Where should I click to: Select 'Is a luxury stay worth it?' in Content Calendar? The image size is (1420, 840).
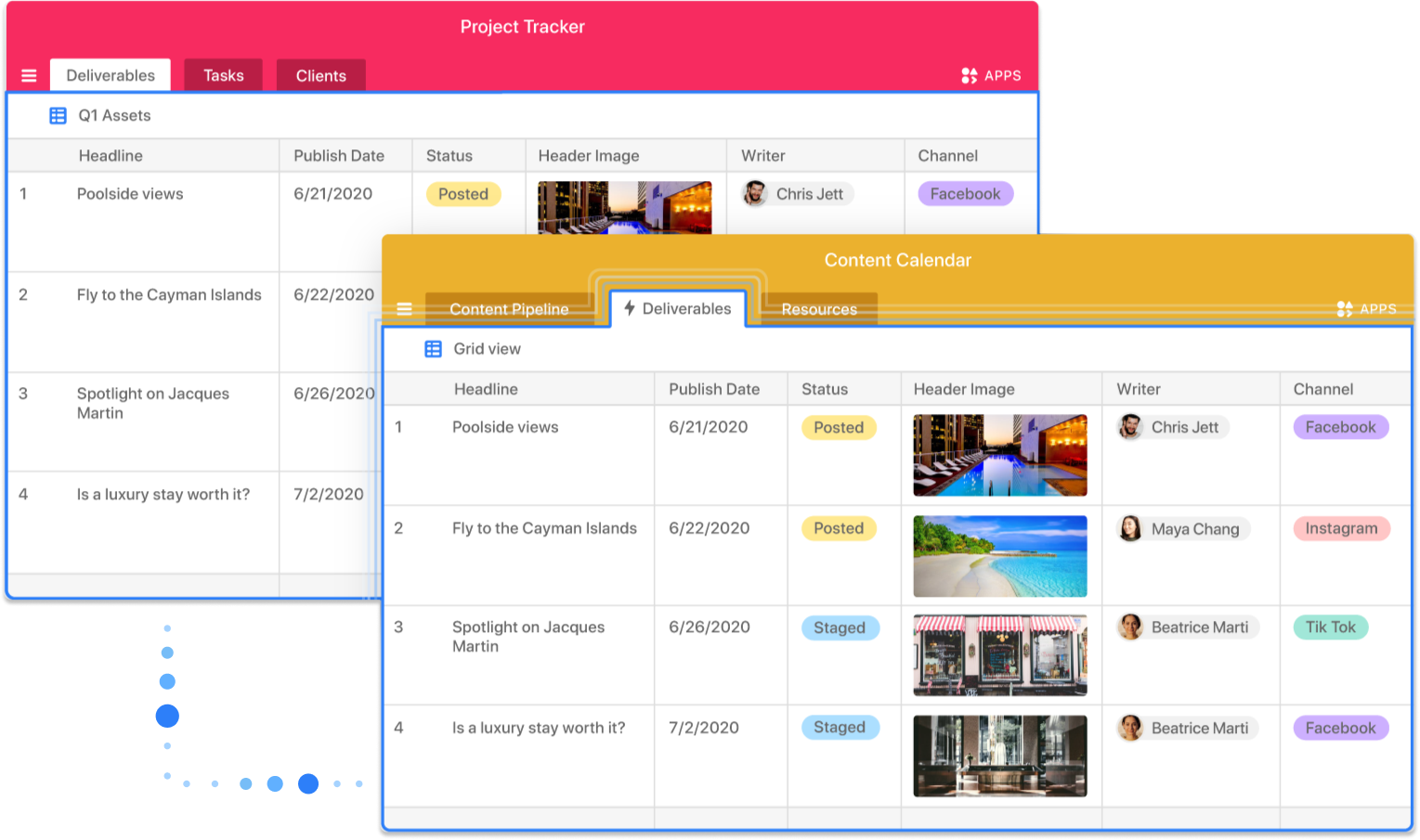point(538,729)
